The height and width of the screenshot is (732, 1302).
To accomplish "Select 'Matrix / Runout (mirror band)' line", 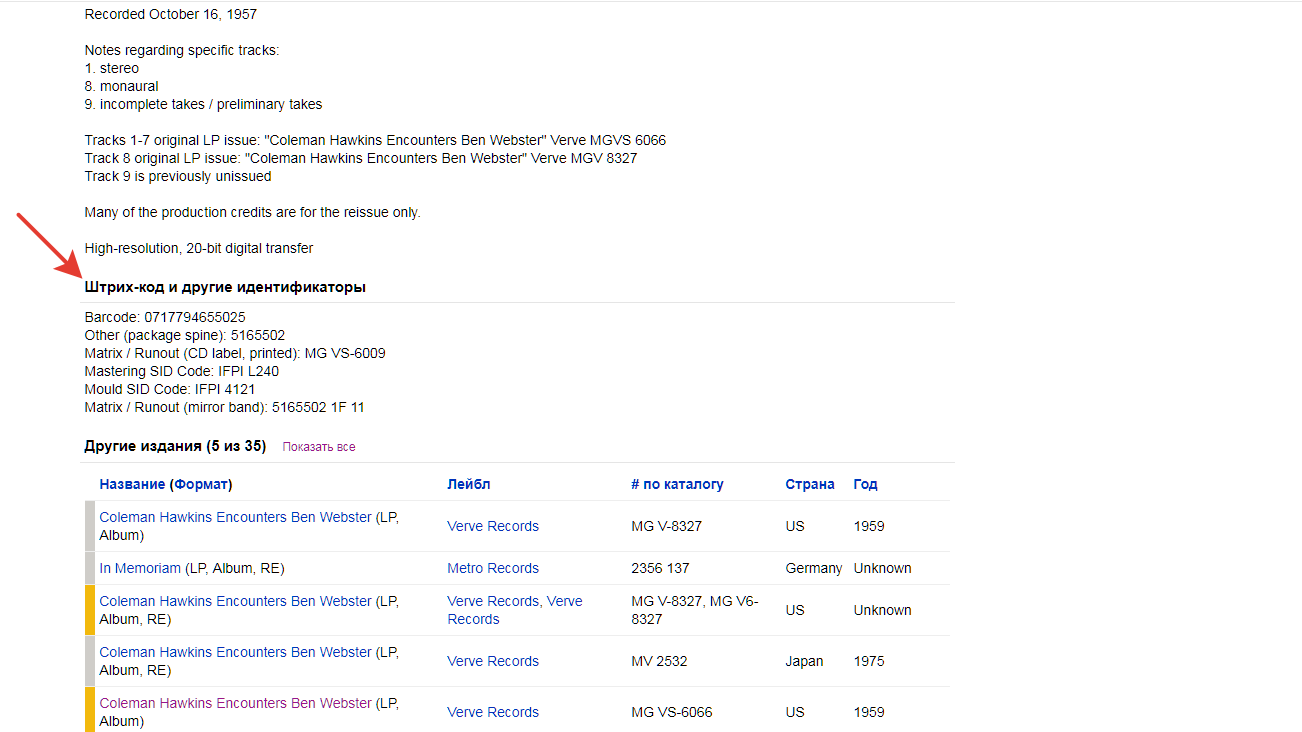I will point(225,407).
